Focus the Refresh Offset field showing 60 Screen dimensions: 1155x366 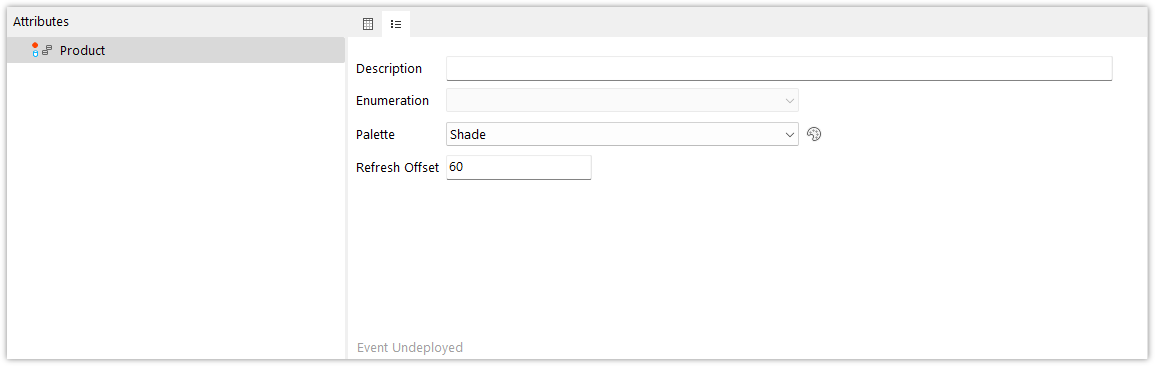point(519,167)
